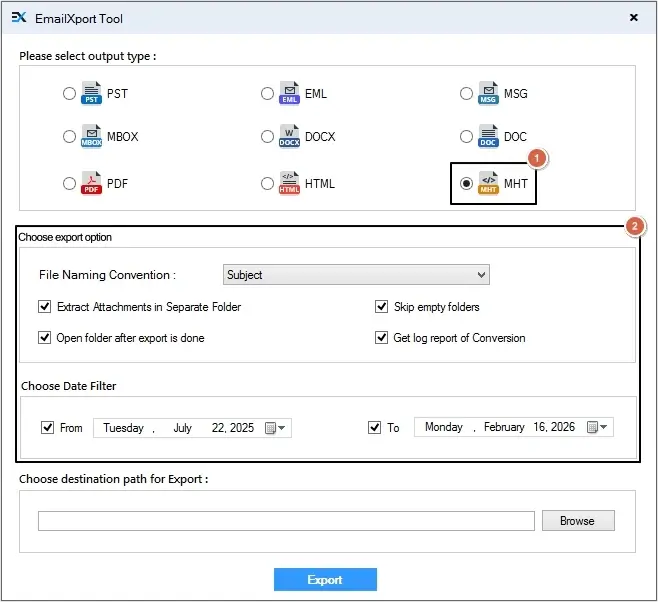
Task: Select the MBOX radio button
Action: 69,136
